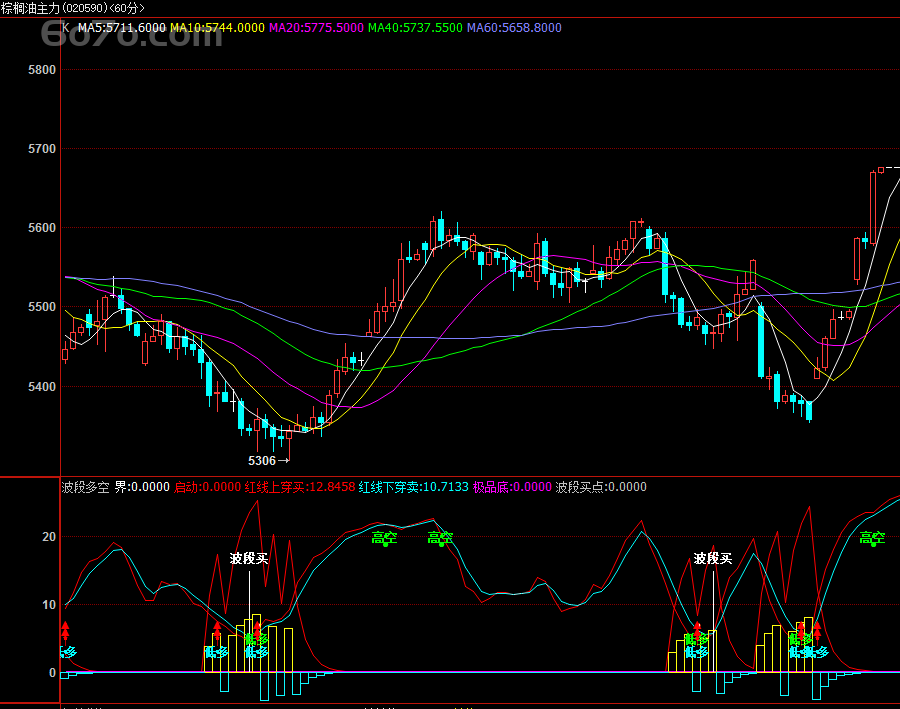Select the 红线下穿卖:10.7133 value
Image resolution: width=900 pixels, height=709 pixels.
click(414, 487)
